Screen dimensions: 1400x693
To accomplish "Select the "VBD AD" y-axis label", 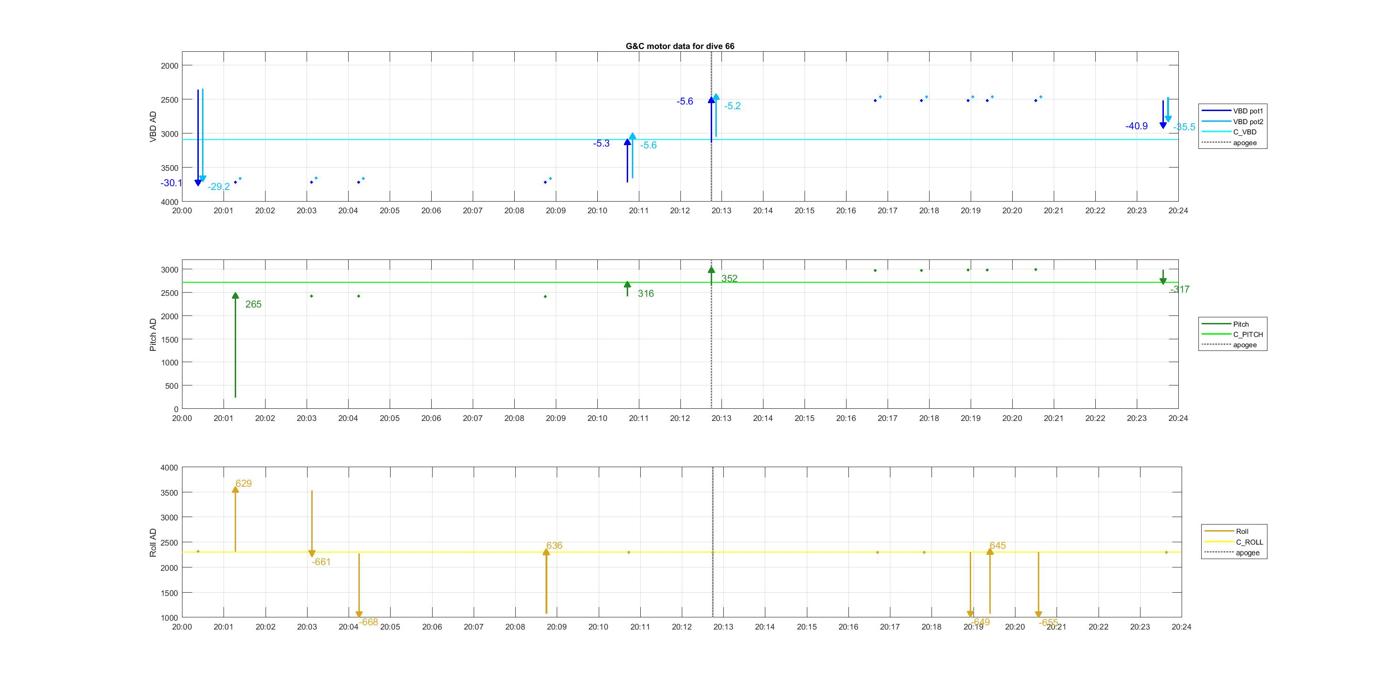I will point(153,127).
